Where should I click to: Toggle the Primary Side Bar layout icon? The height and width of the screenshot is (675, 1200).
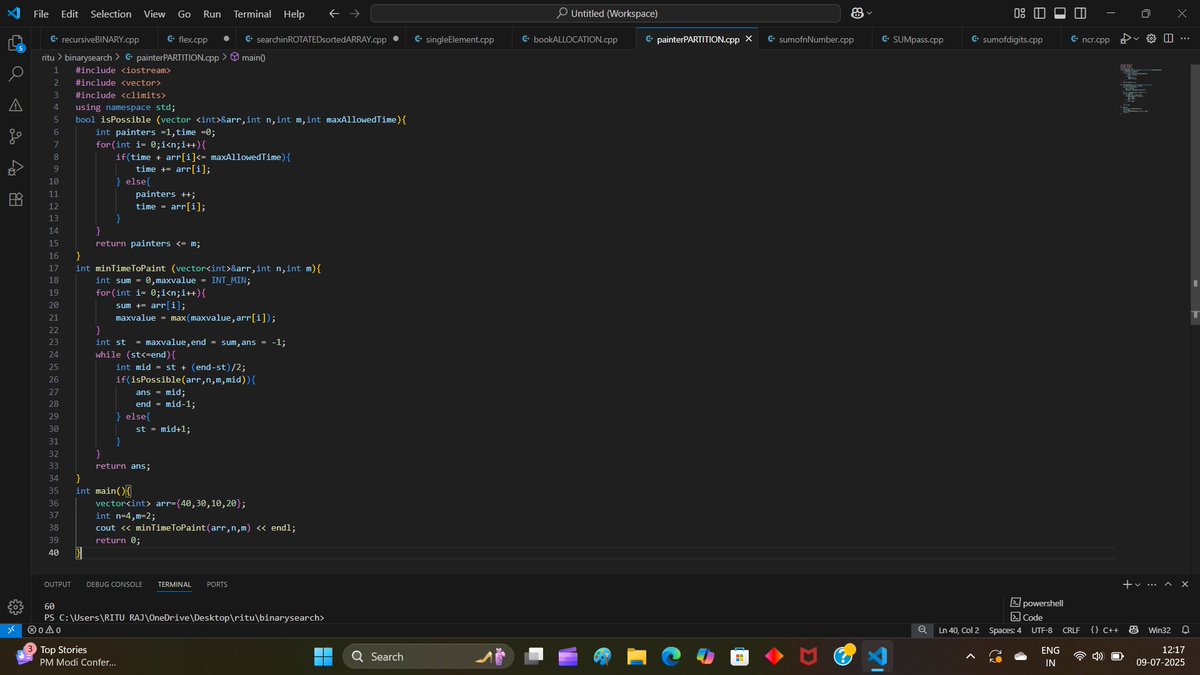tap(1040, 14)
